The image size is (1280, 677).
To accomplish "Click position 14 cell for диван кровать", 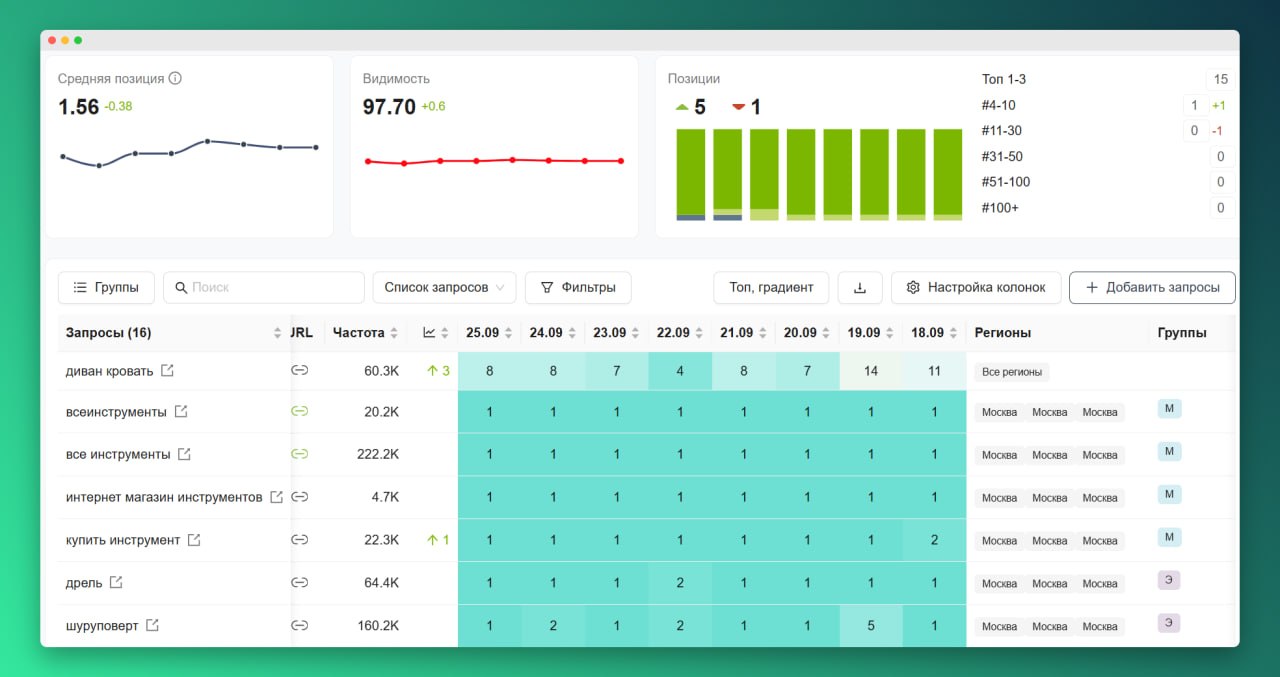I will coord(871,371).
